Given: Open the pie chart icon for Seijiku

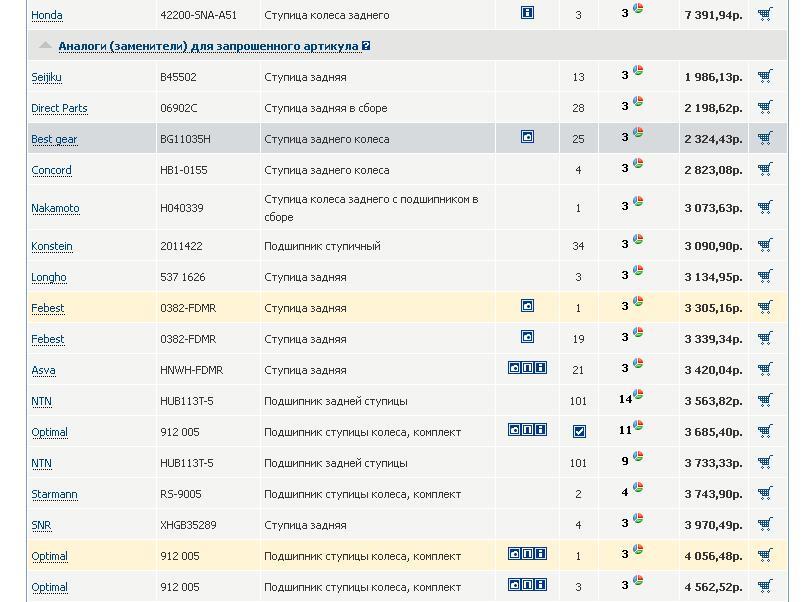Looking at the screenshot, I should point(638,70).
